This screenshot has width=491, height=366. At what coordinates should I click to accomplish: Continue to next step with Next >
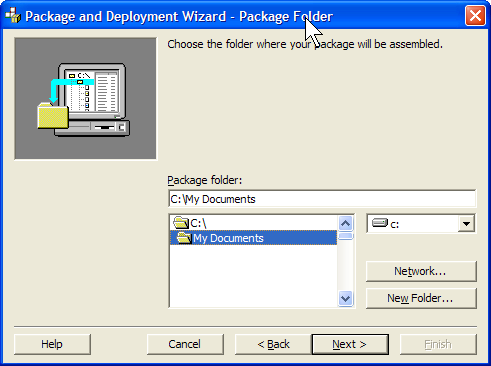pos(350,344)
